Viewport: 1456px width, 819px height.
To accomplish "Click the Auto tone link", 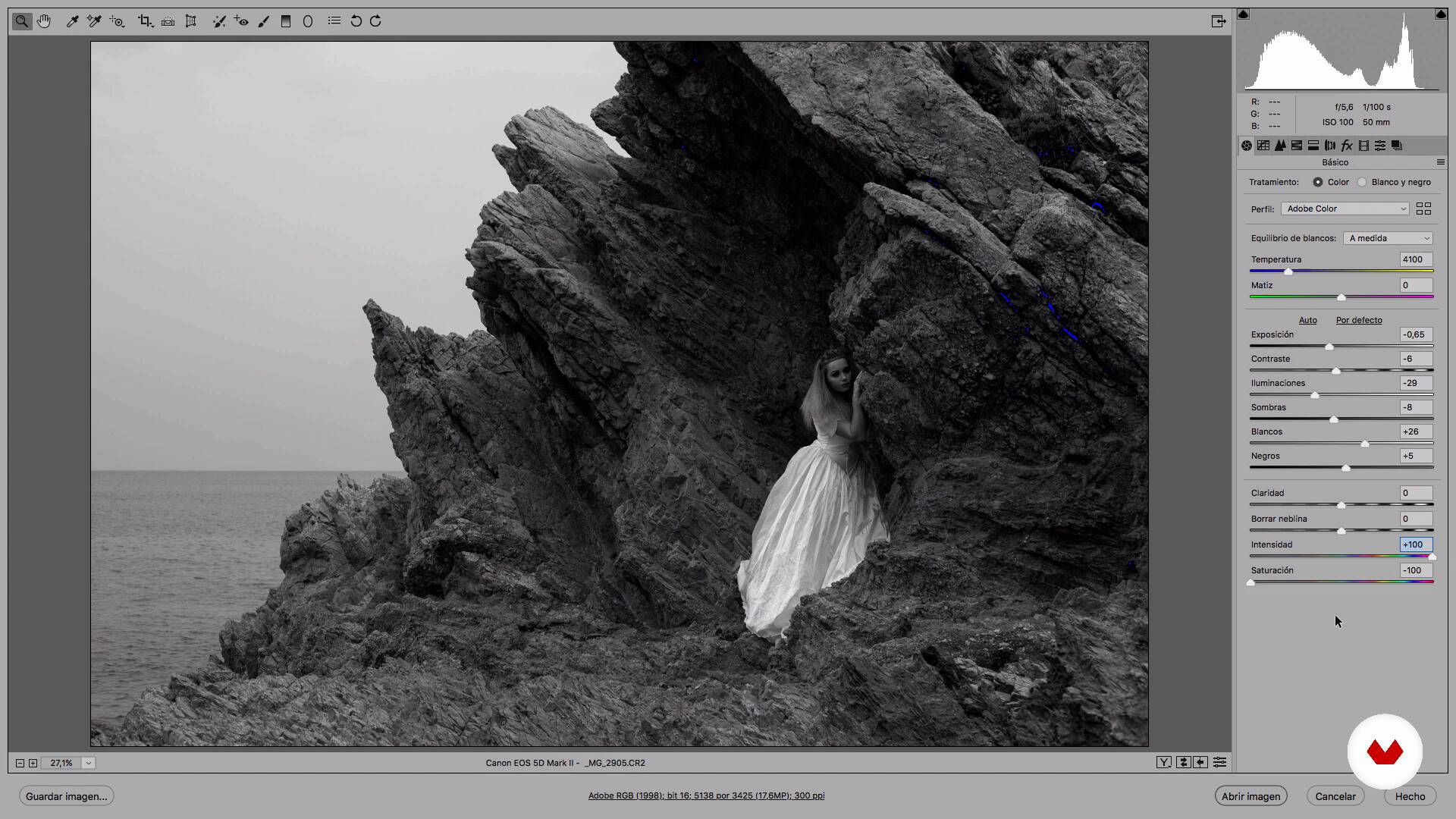I will point(1307,320).
